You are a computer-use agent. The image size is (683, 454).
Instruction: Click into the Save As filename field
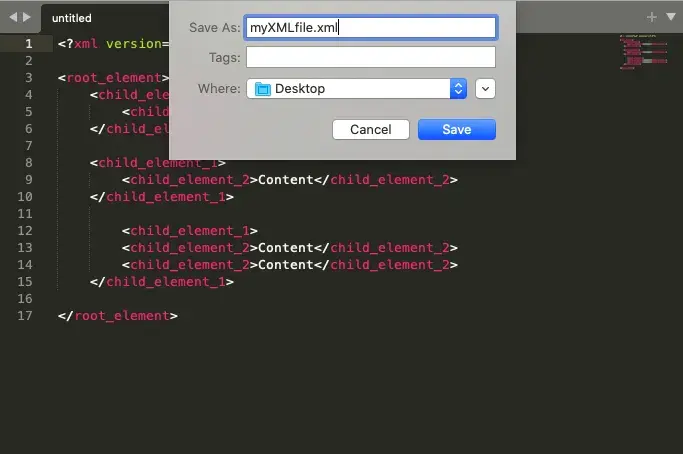[x=370, y=28]
